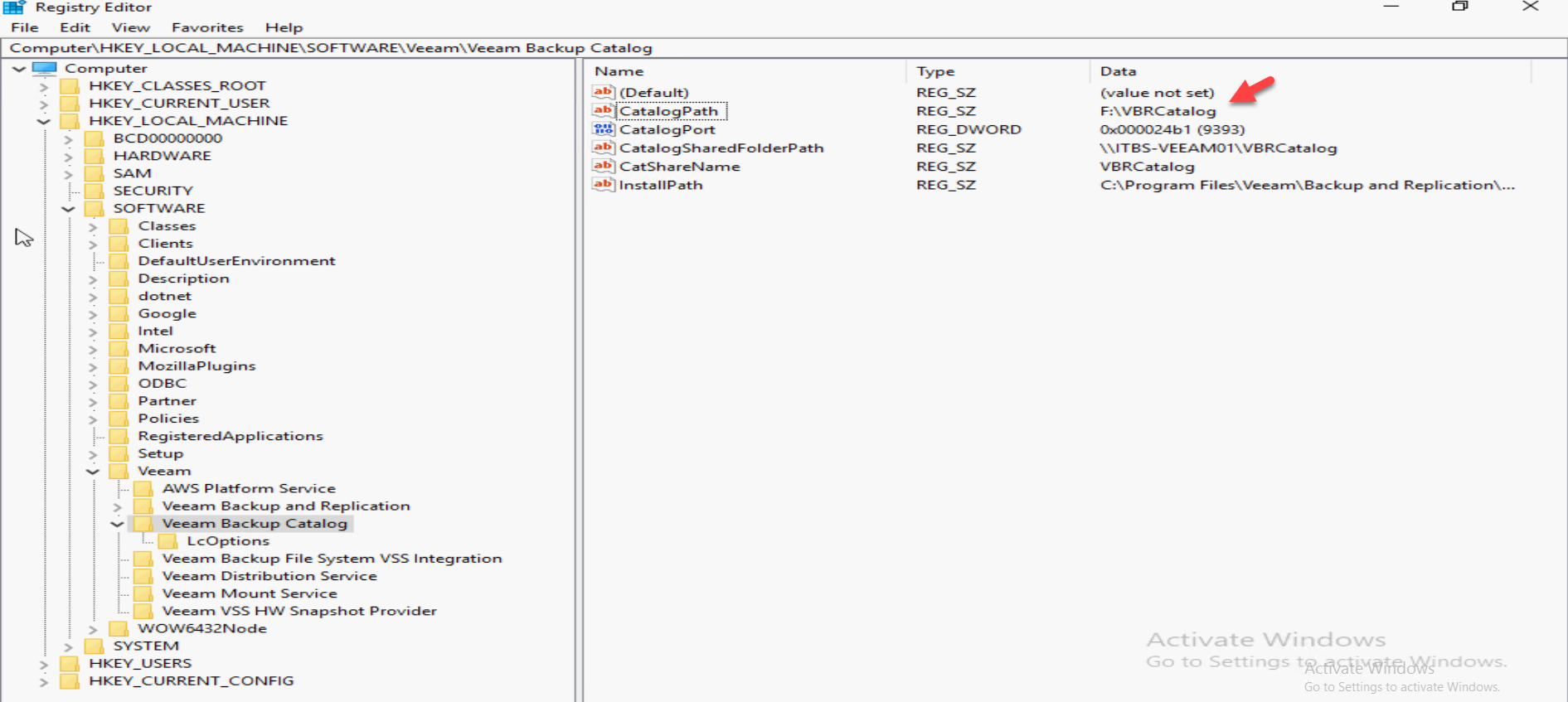The image size is (1568, 702).
Task: Collapse the Computer root node
Action: [x=19, y=69]
